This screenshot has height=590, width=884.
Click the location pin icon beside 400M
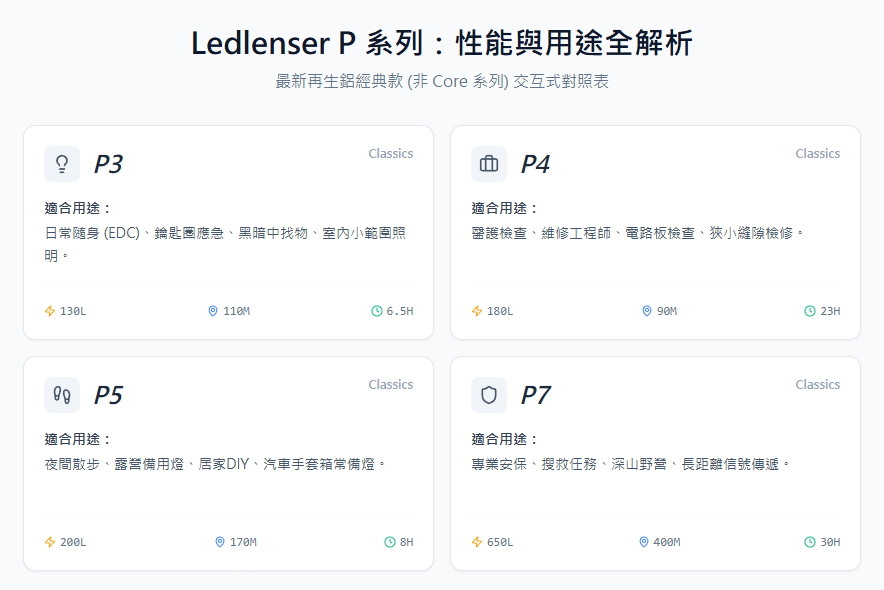[x=644, y=542]
